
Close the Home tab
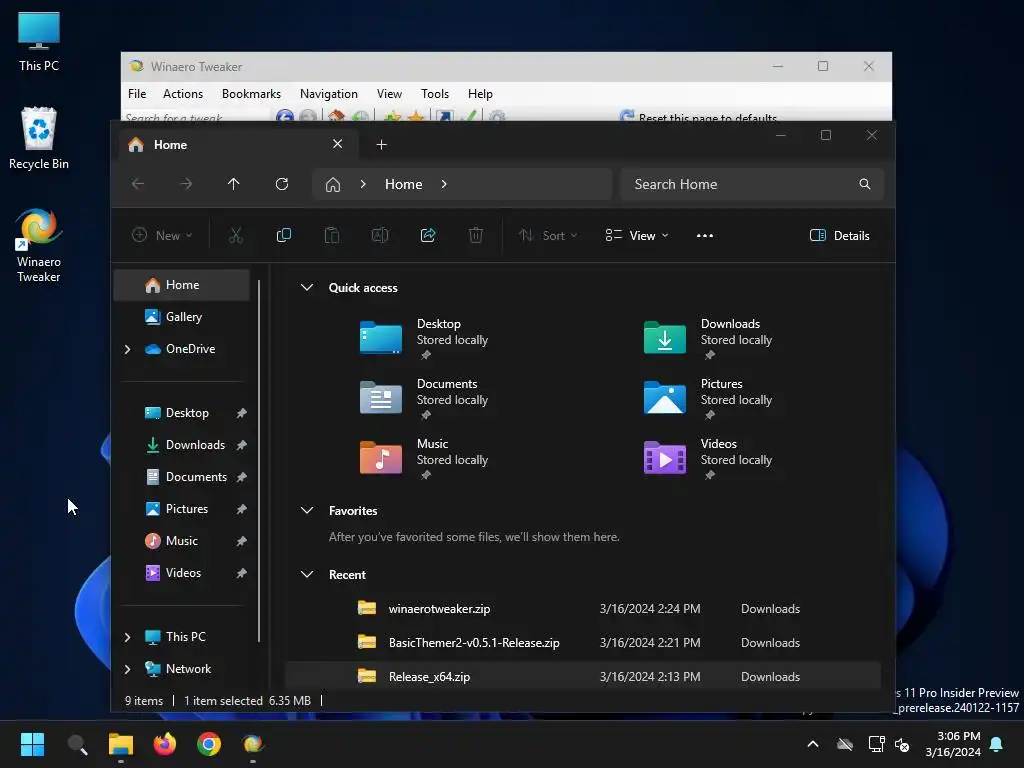[338, 144]
